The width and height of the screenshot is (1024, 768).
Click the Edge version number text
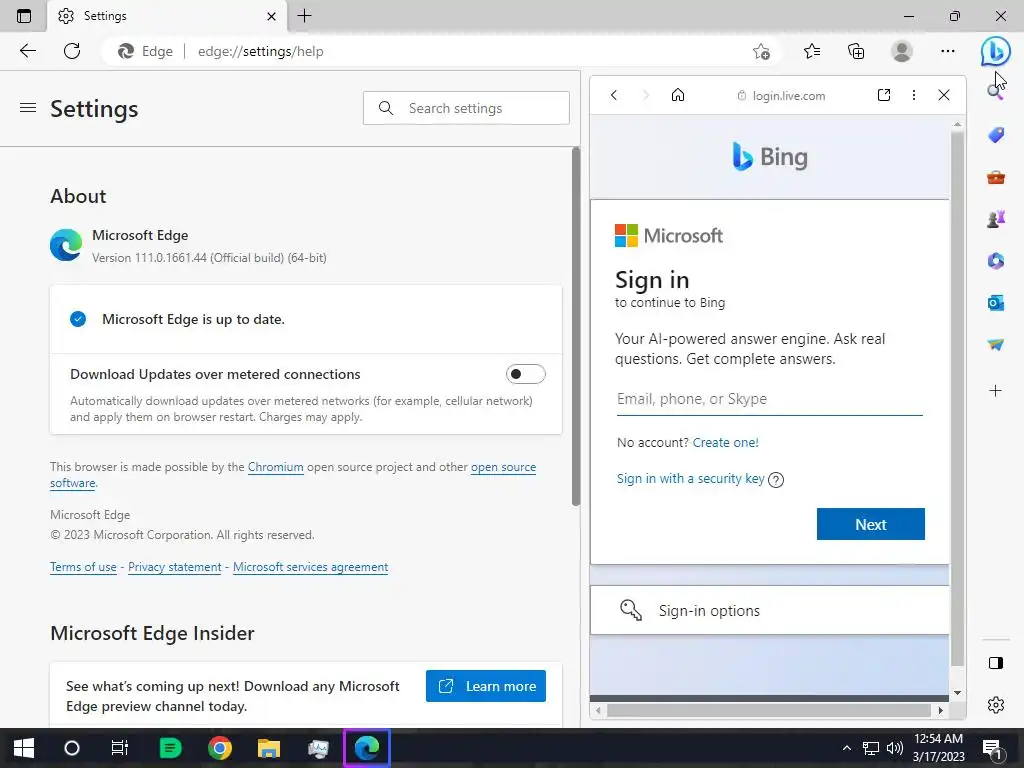[209, 258]
